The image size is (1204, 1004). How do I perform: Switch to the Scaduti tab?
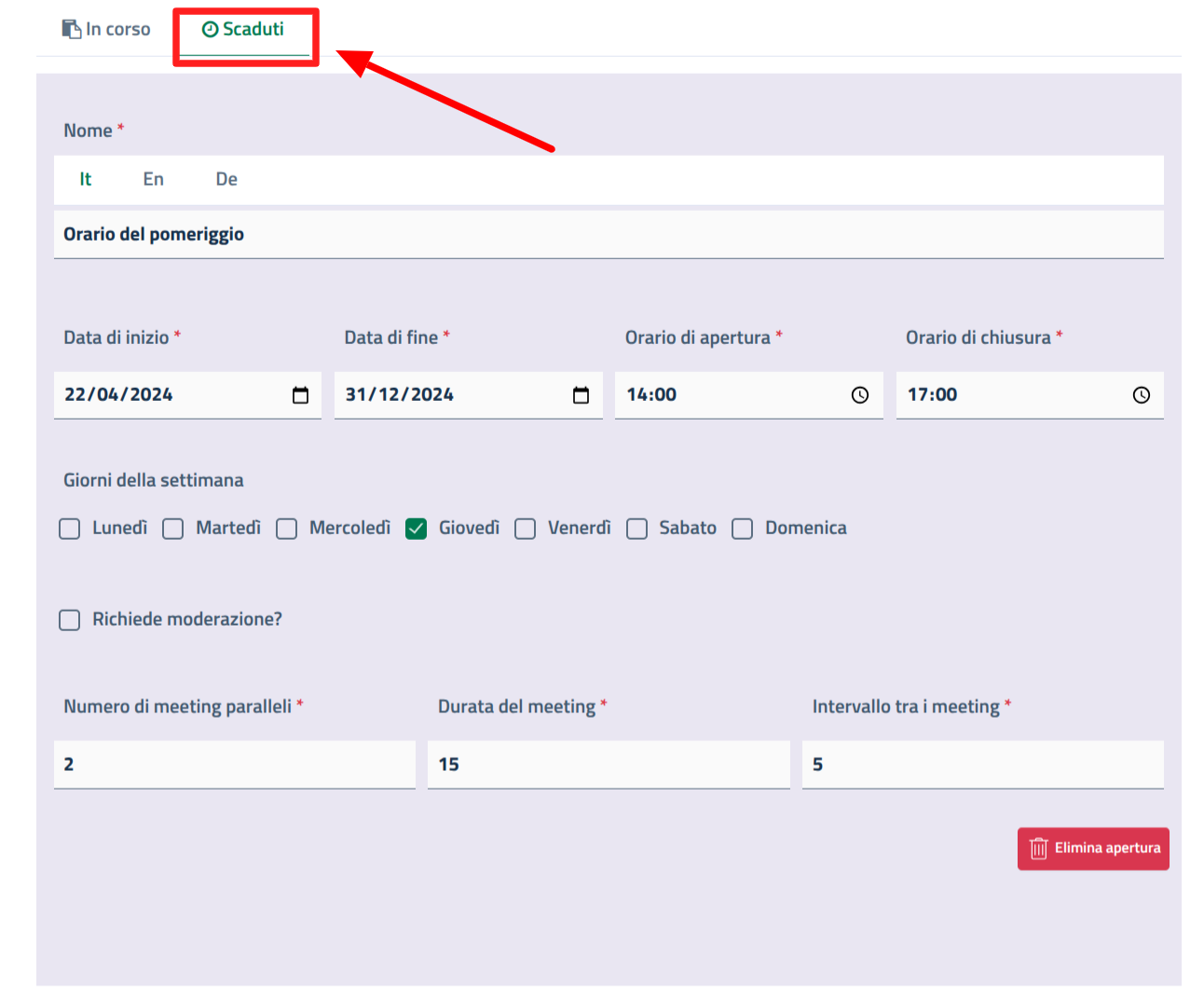(244, 30)
